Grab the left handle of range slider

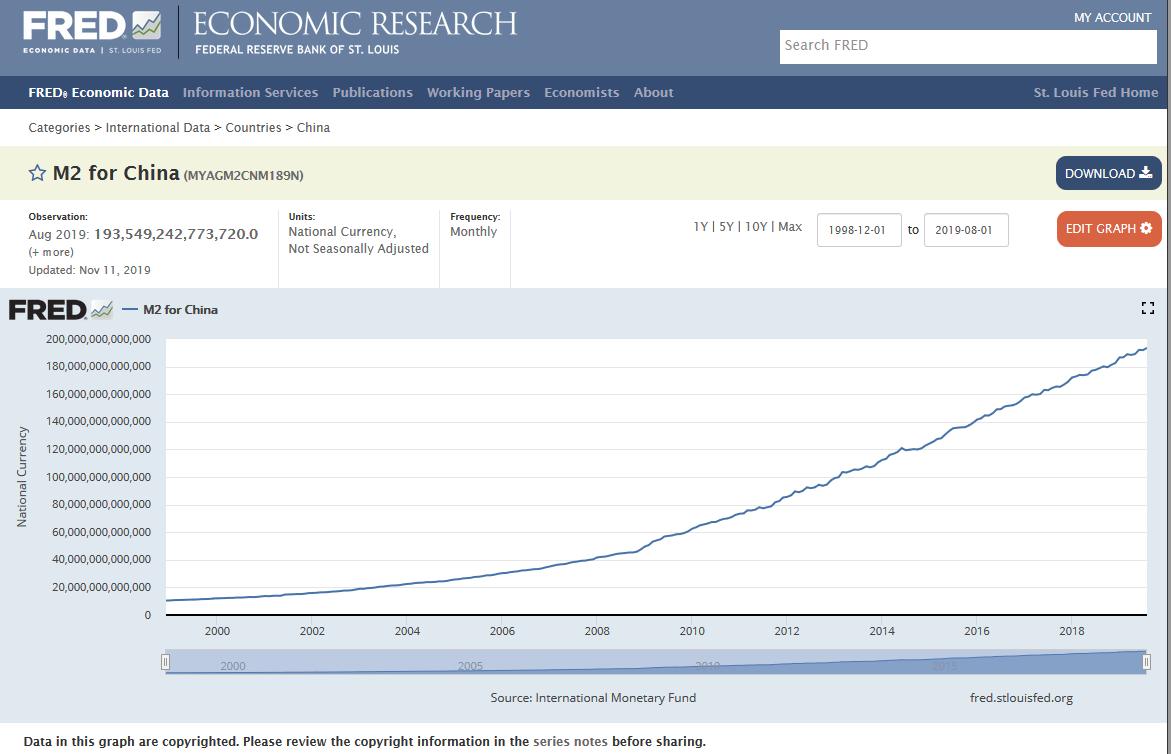[x=166, y=662]
